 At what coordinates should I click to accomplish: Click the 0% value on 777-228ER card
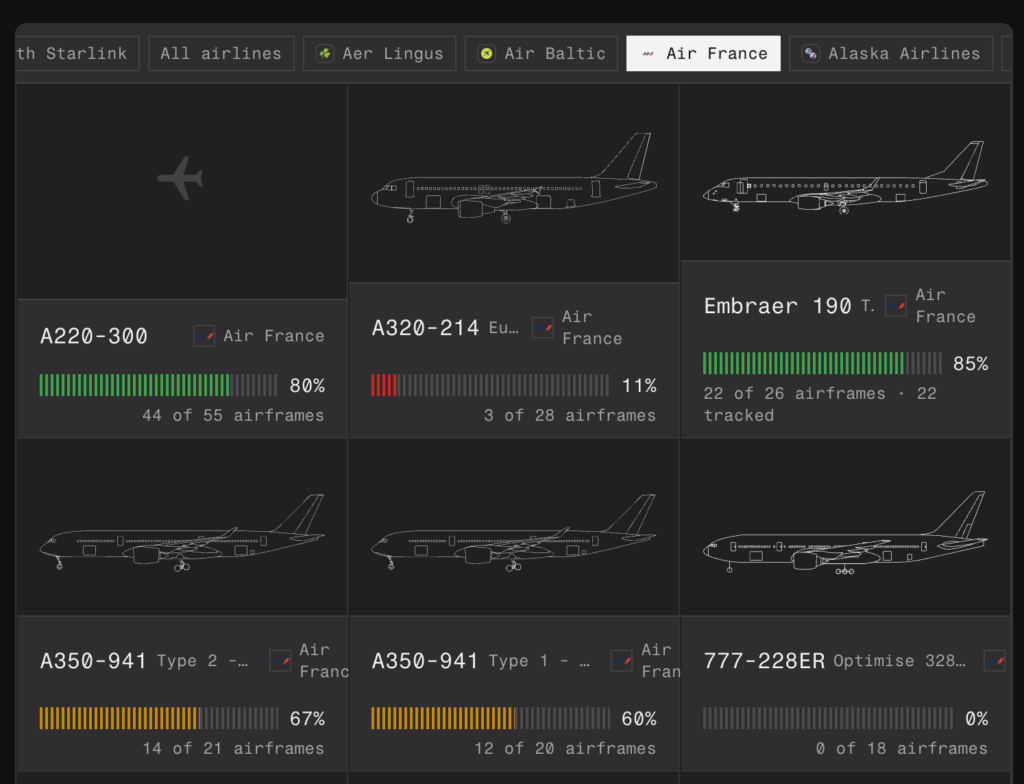click(976, 719)
